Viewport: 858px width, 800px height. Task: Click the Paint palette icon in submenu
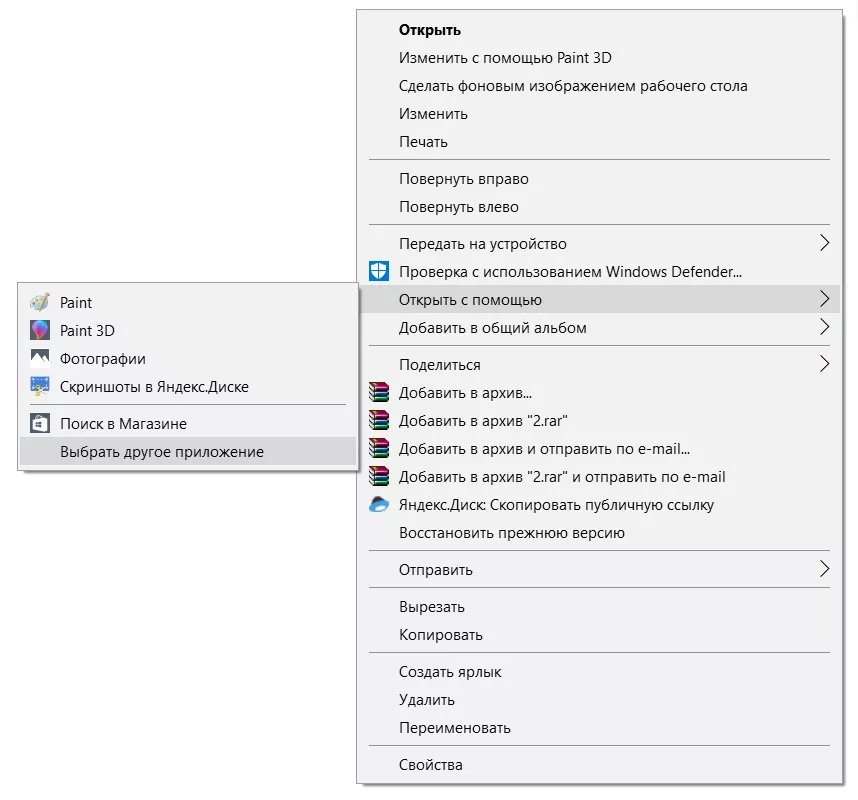point(40,302)
